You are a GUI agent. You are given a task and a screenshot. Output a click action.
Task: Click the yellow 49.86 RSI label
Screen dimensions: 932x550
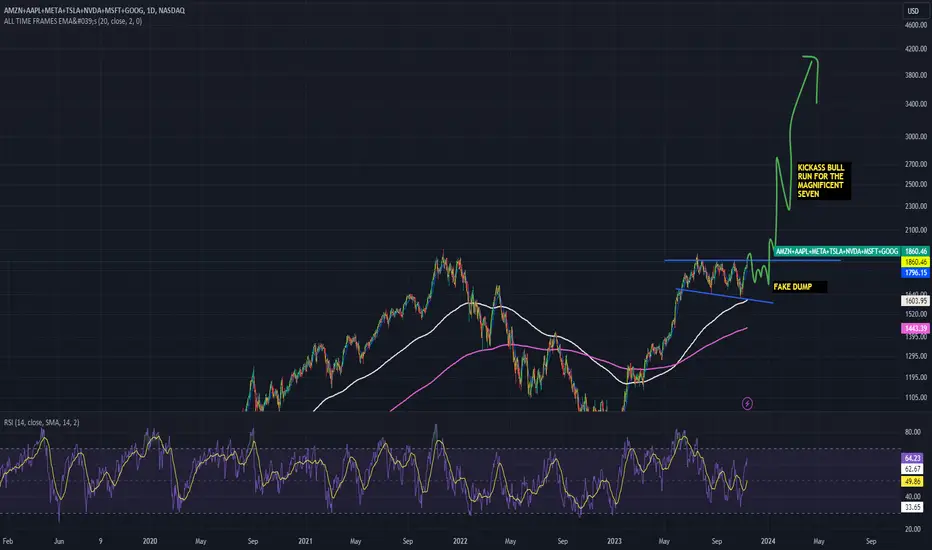(x=913, y=481)
